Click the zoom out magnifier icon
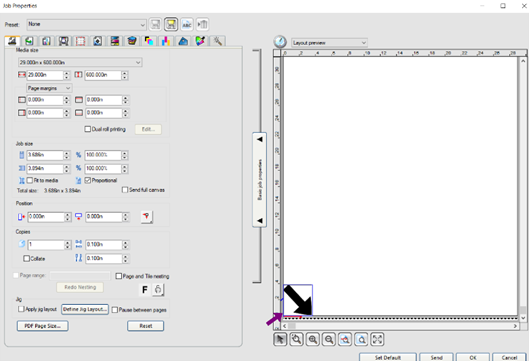This screenshot has height=361, width=529. tap(329, 339)
